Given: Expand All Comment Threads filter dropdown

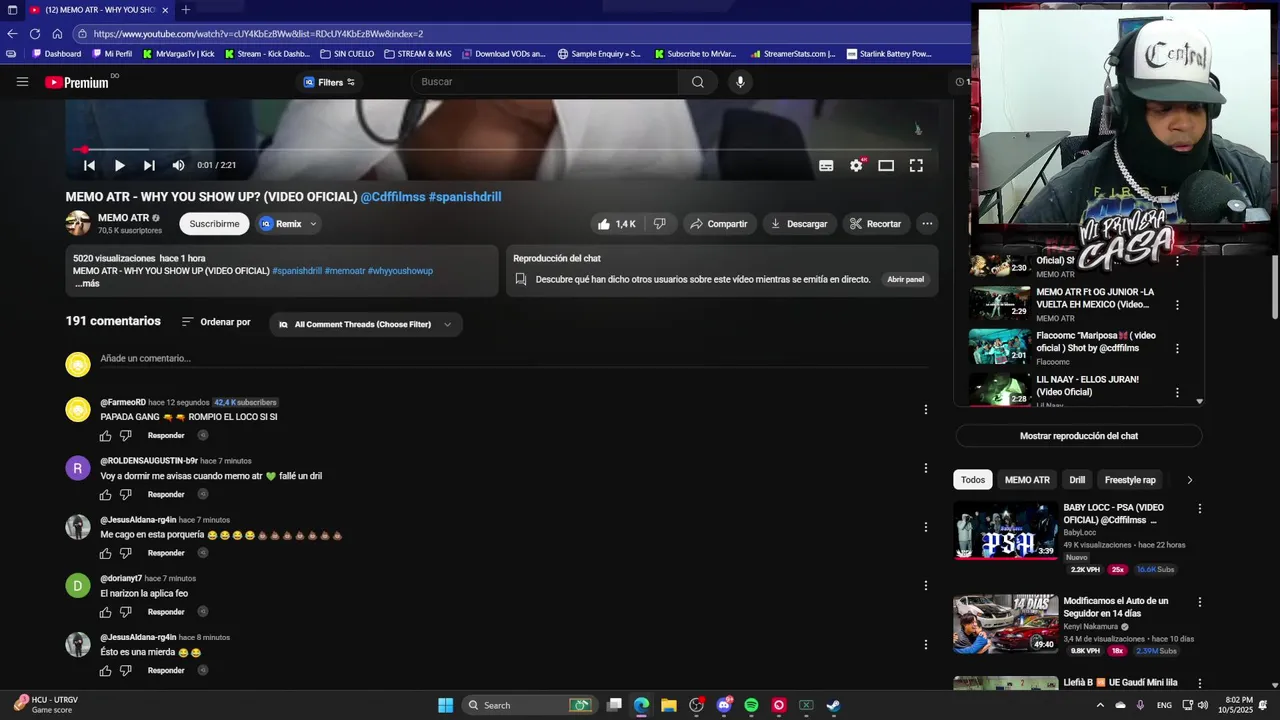Looking at the screenshot, I should tap(365, 324).
